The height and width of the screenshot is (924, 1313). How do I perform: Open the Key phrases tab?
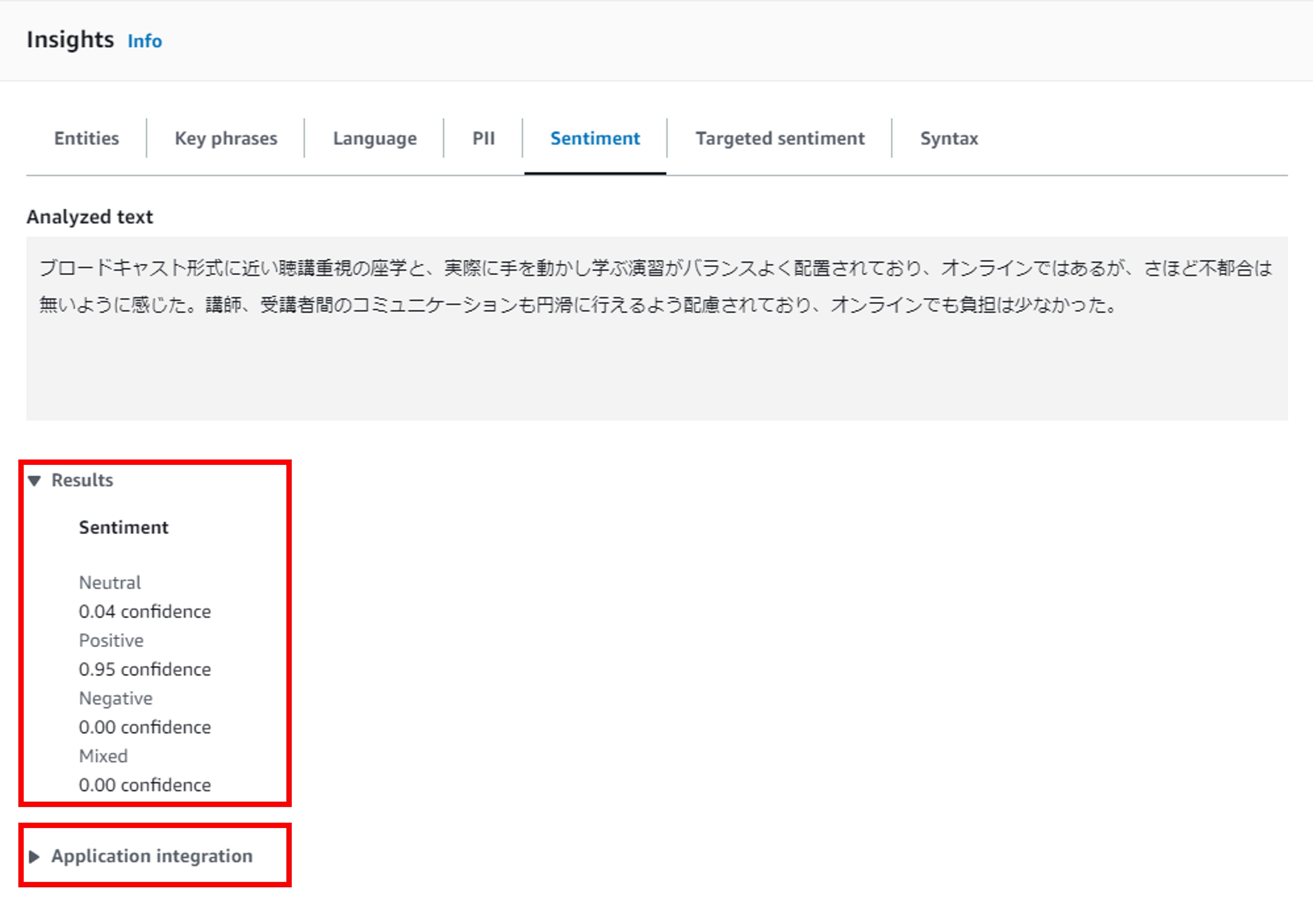coord(226,138)
